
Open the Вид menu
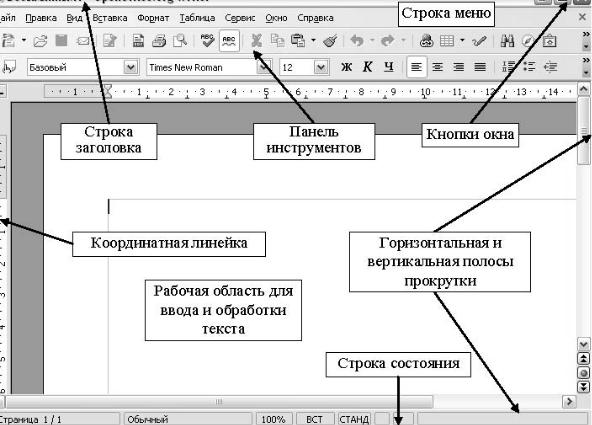coord(74,18)
